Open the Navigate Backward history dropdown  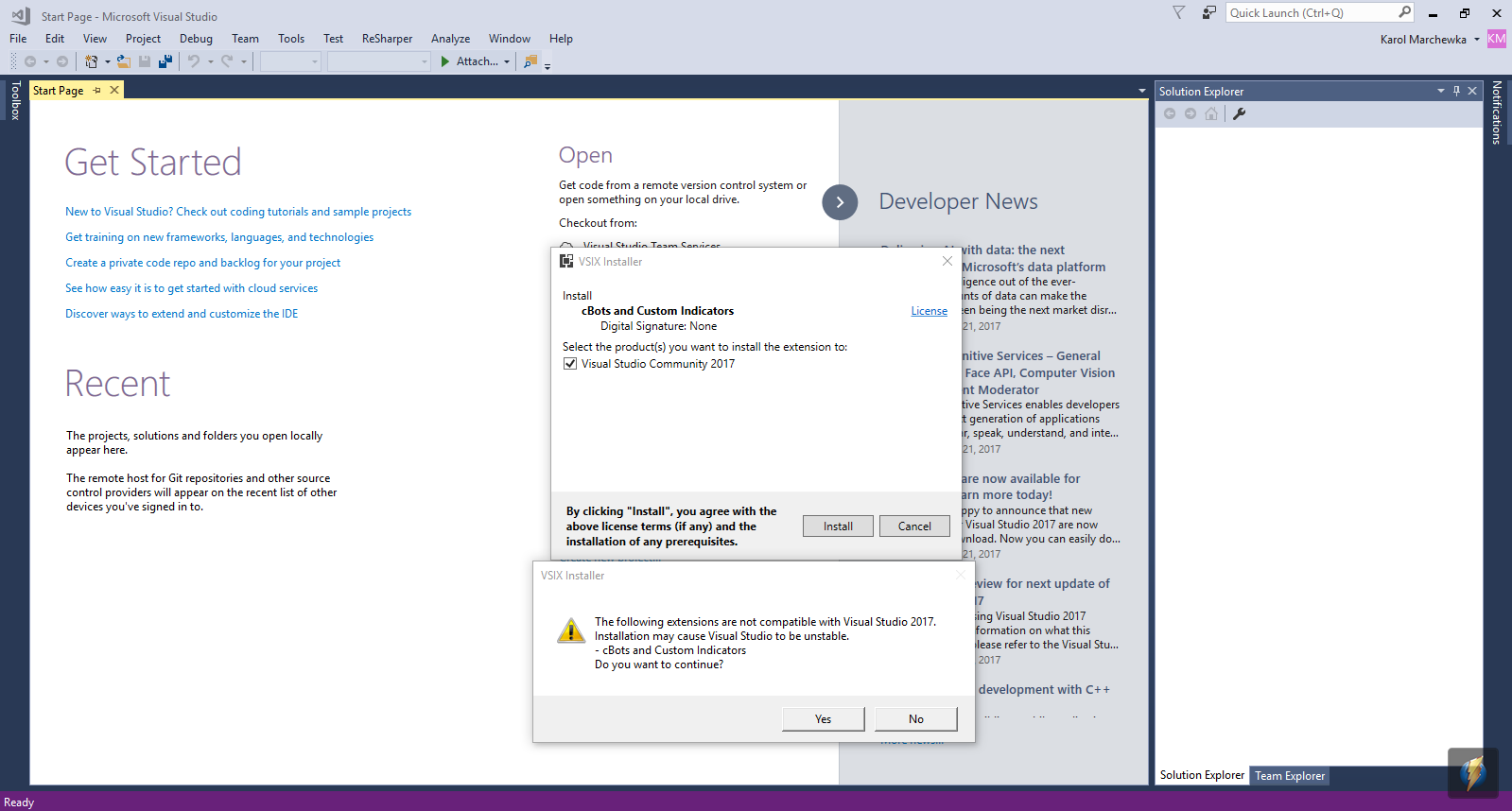coord(45,62)
